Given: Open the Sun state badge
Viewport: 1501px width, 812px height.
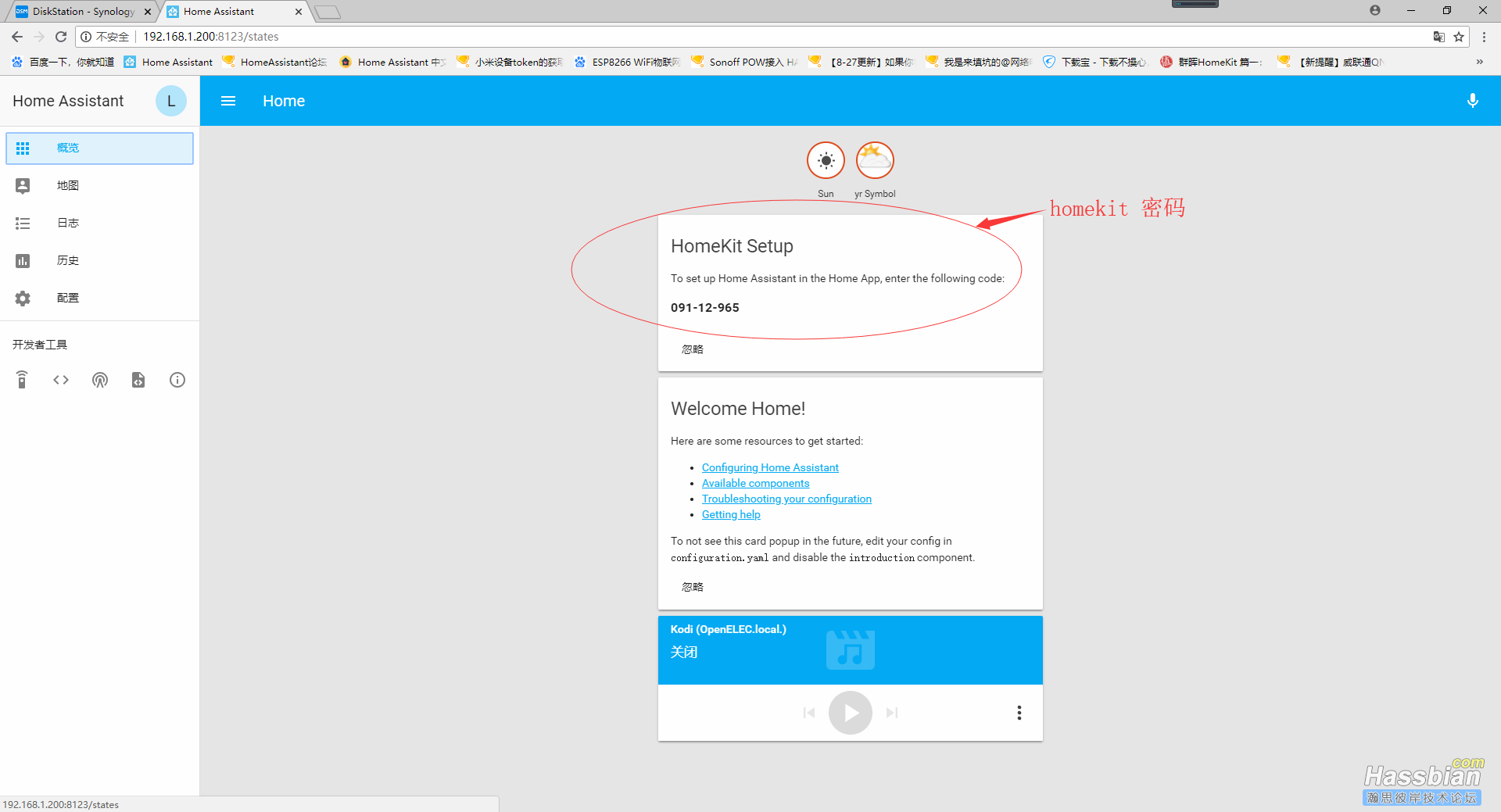Looking at the screenshot, I should click(x=826, y=161).
